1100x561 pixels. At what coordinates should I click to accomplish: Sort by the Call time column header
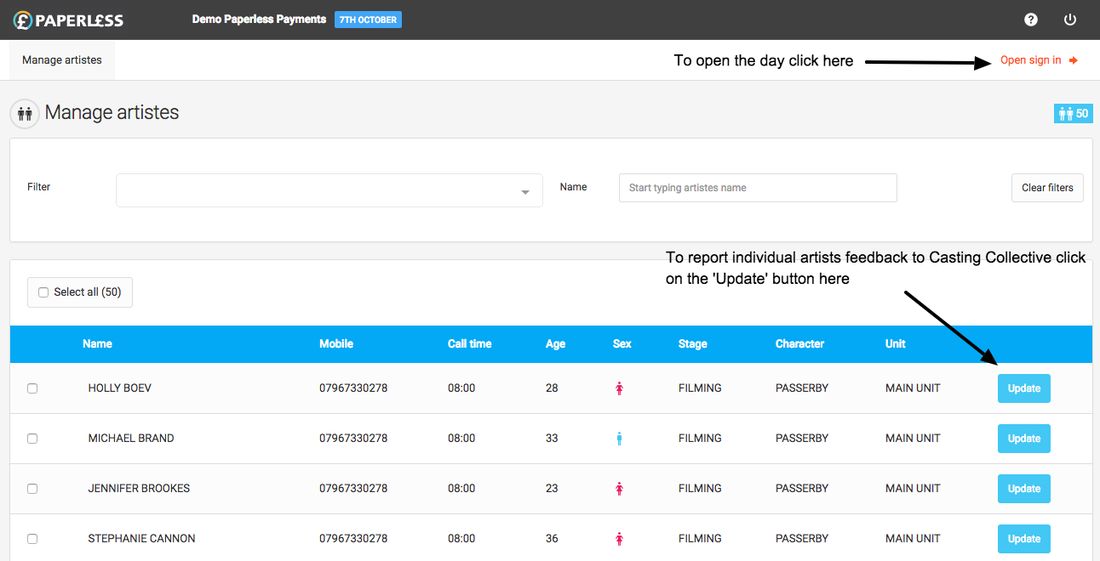pos(469,344)
